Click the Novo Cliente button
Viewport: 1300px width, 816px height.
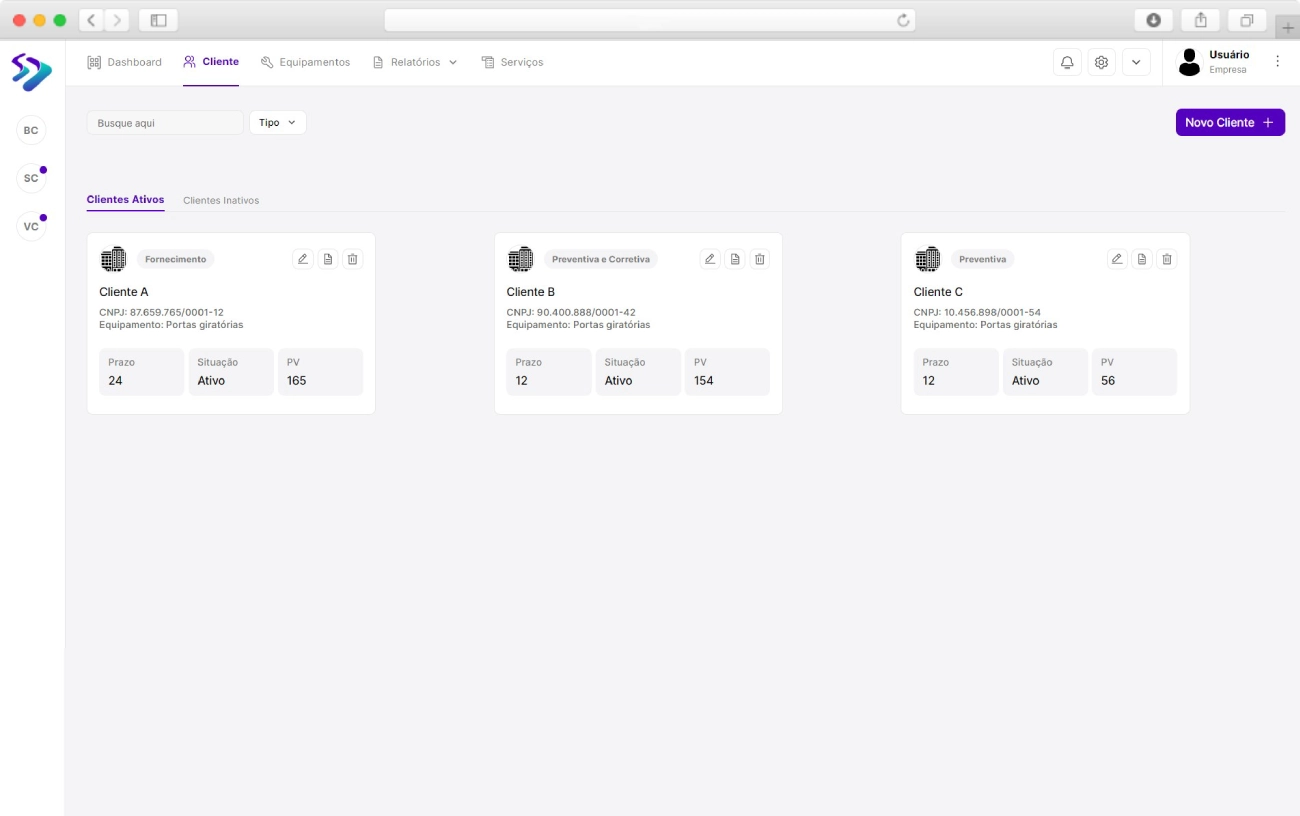1229,122
